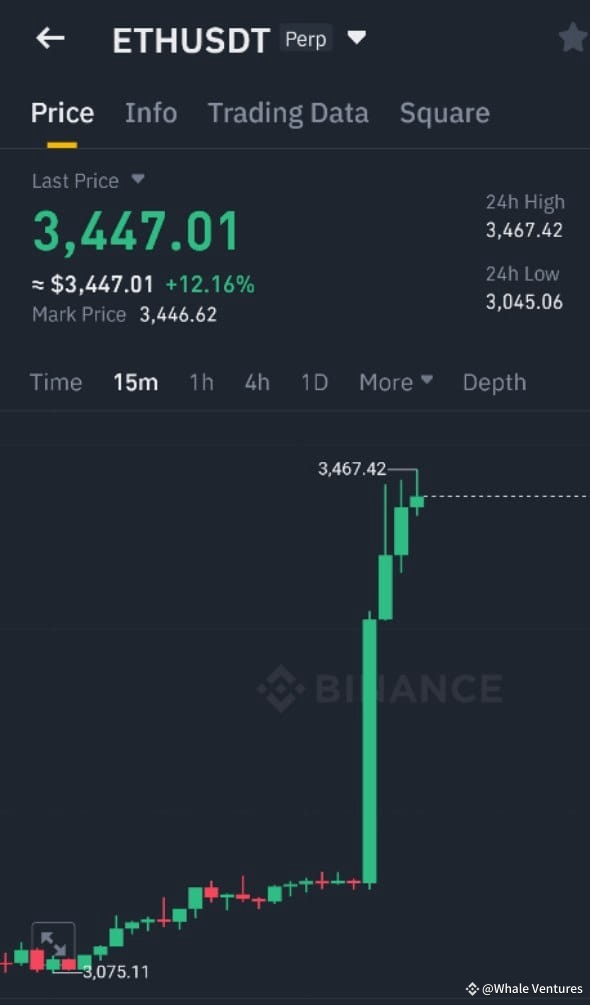Image resolution: width=590 pixels, height=1005 pixels.
Task: Switch chart to 1h timeframe
Action: tap(201, 382)
